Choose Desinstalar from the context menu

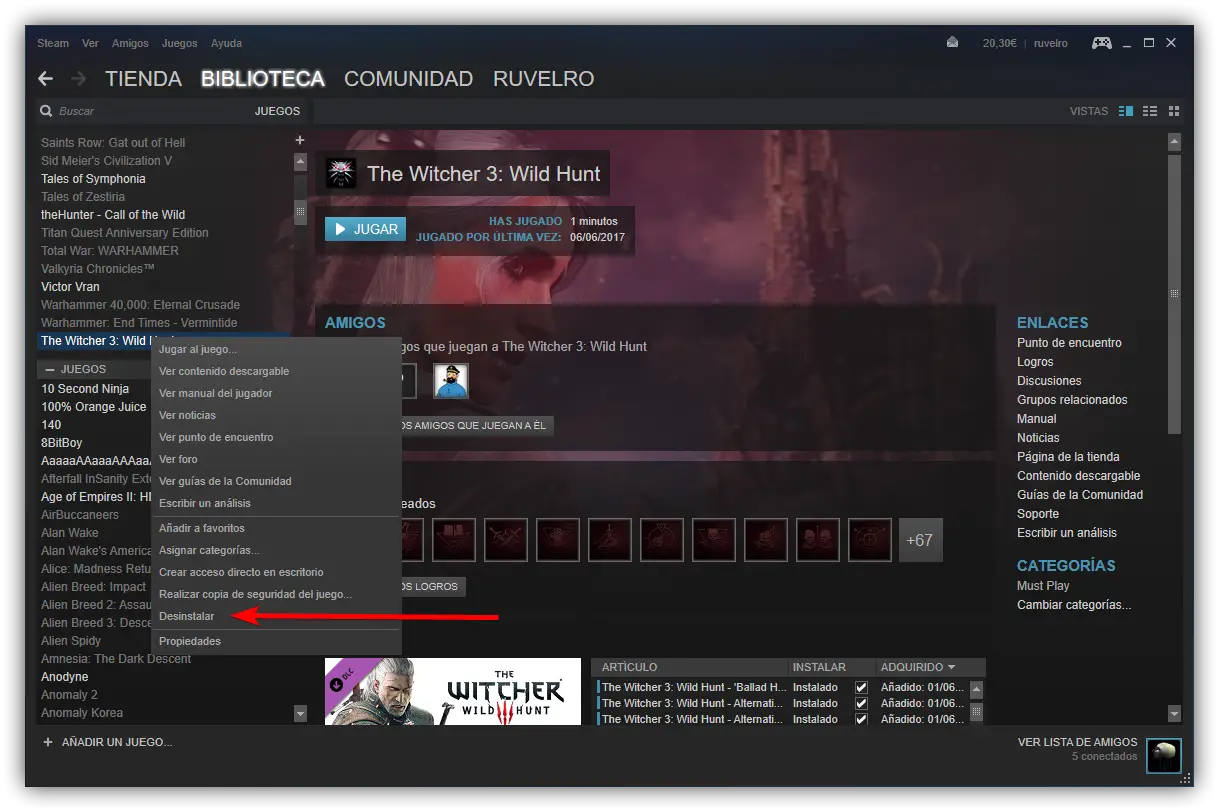point(187,616)
